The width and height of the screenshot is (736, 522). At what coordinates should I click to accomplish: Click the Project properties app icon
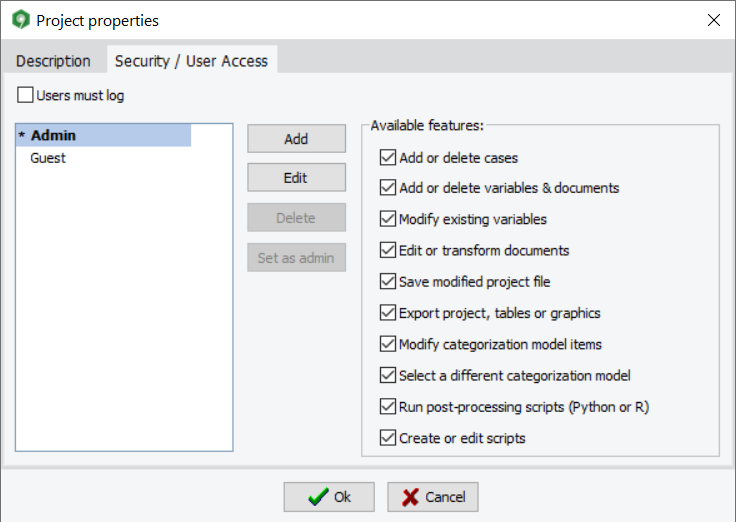[20, 20]
